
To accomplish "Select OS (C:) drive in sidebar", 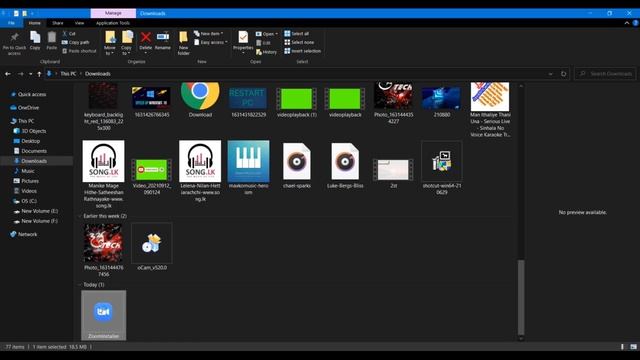I will point(29,201).
